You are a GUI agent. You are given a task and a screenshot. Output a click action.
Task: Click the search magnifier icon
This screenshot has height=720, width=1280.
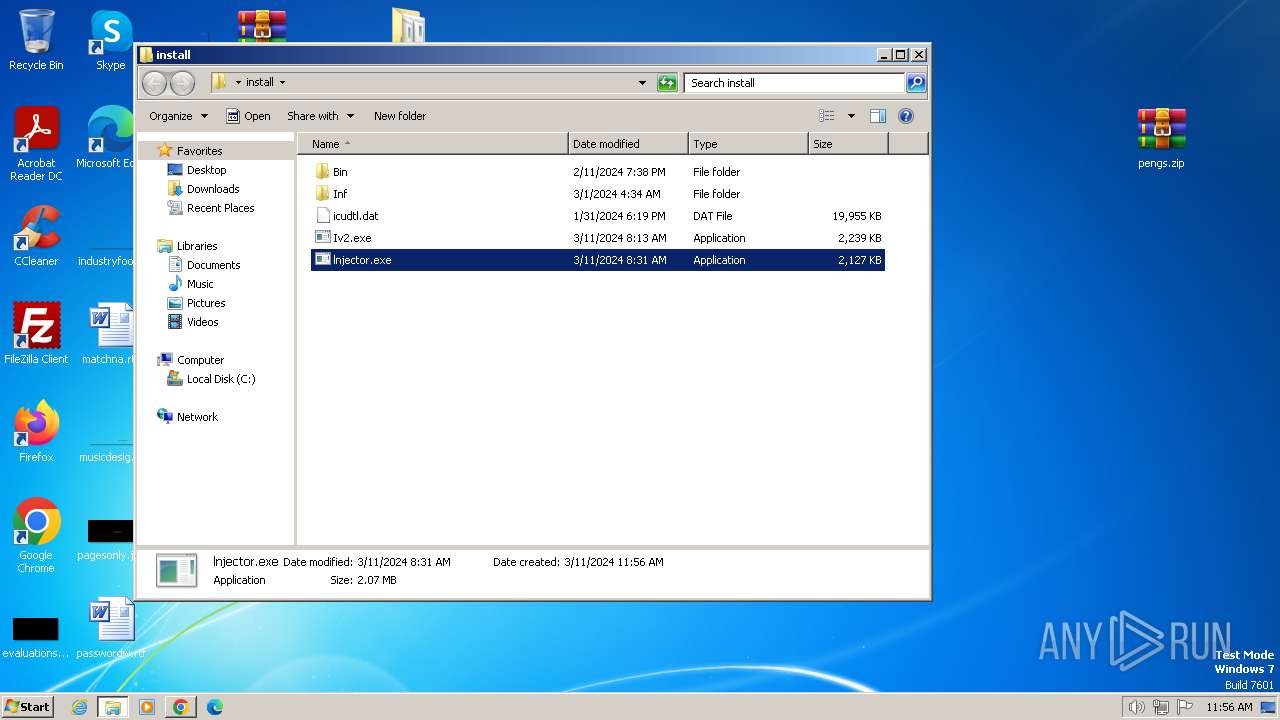tap(916, 83)
